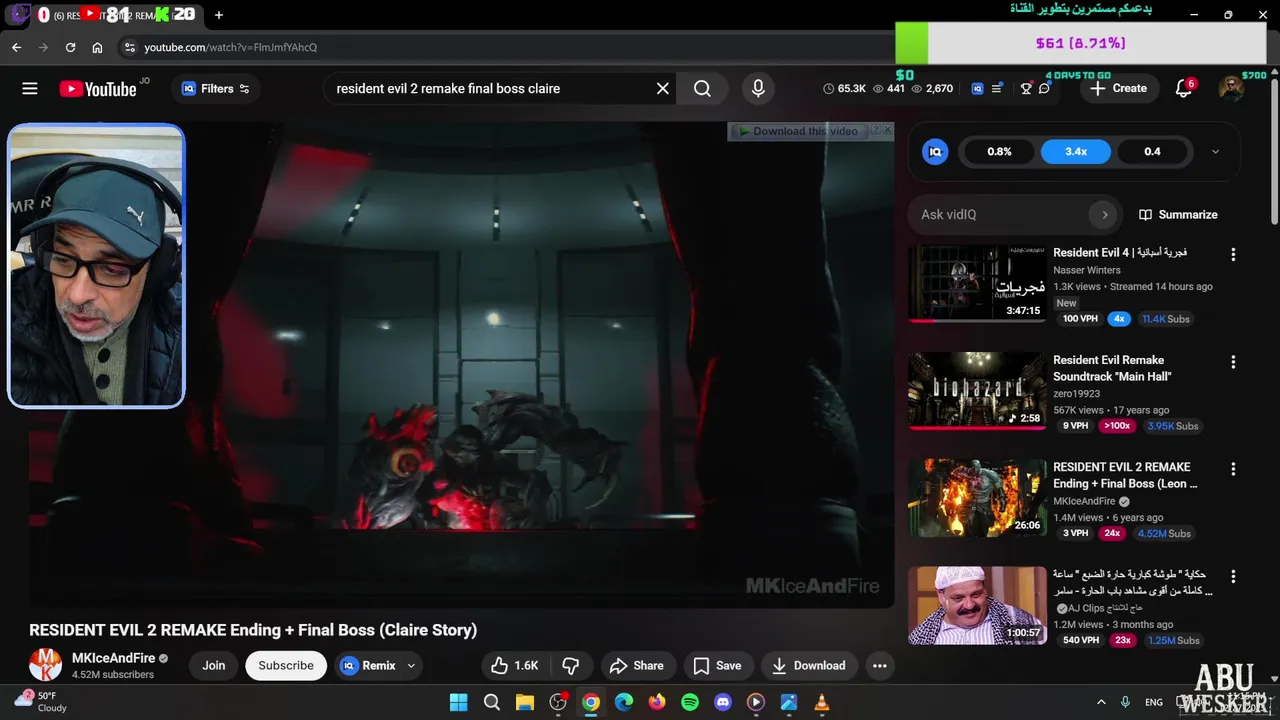Start voice search with the microphone
This screenshot has width=1280, height=720.
coord(758,89)
